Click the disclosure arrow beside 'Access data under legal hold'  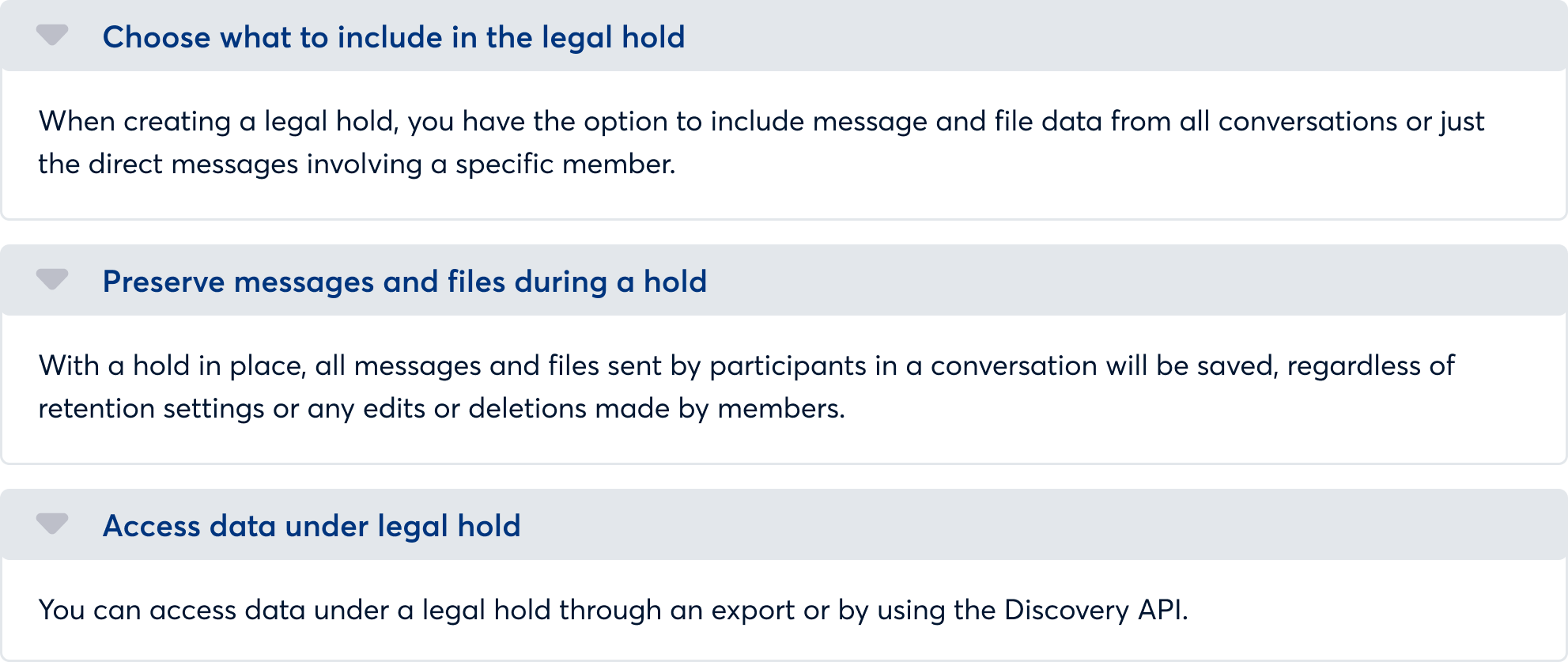coord(51,524)
